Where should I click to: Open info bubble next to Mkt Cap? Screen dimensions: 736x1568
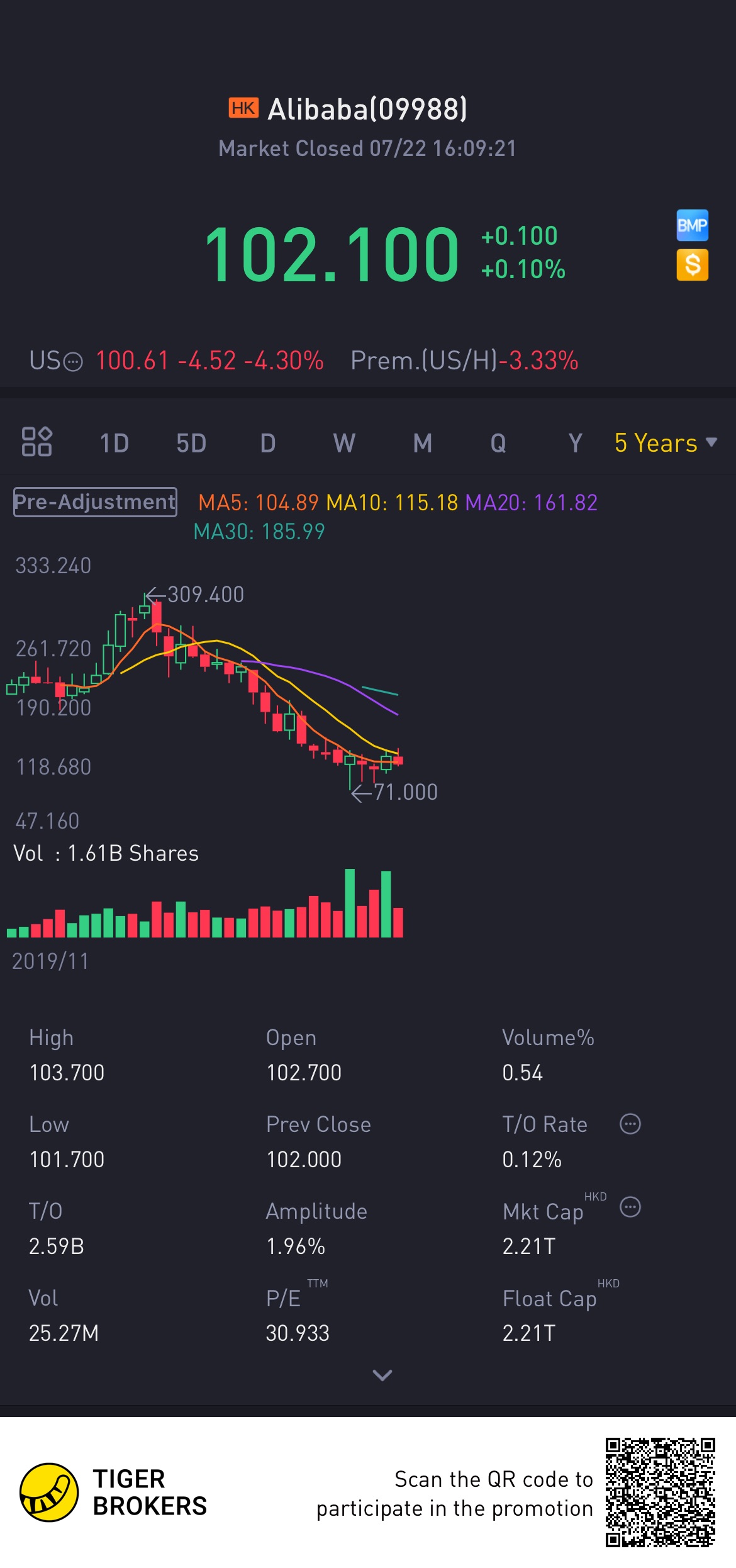pyautogui.click(x=630, y=1207)
